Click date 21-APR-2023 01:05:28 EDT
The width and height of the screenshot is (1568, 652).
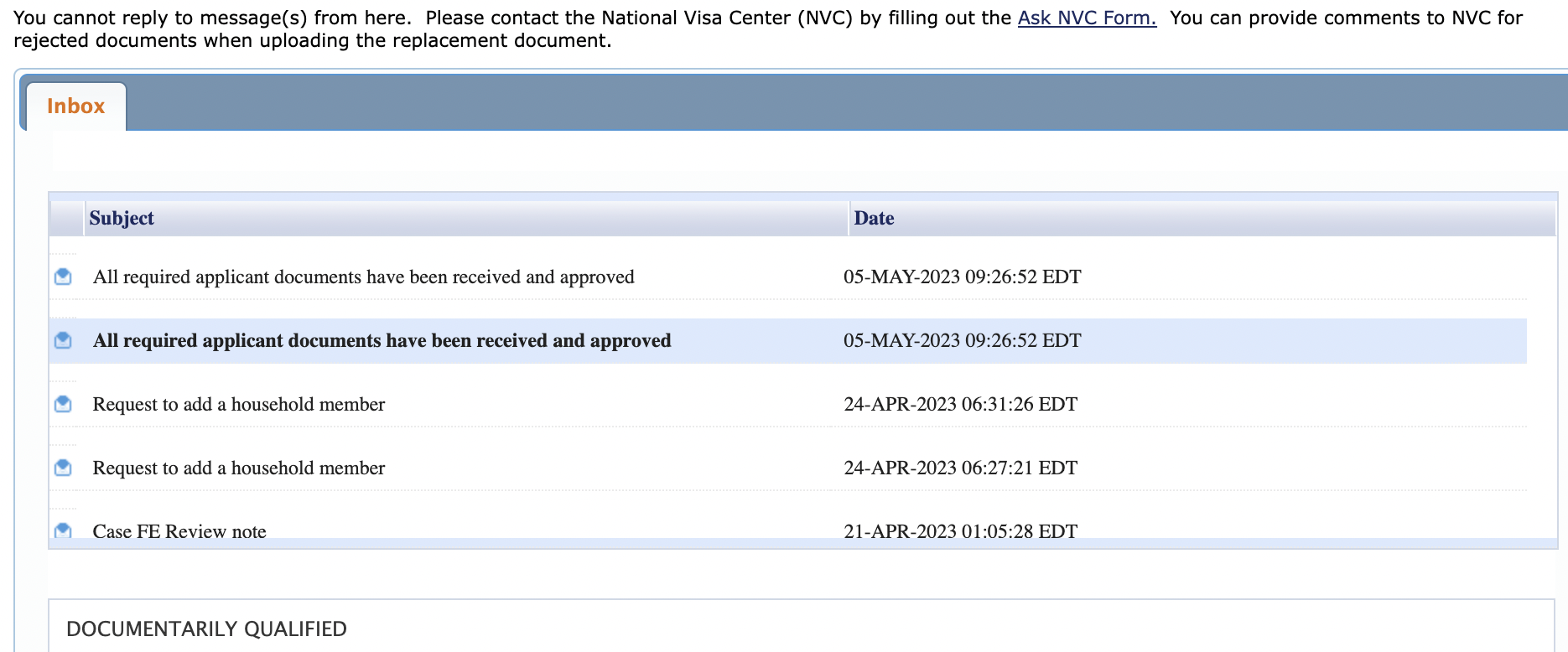[960, 530]
